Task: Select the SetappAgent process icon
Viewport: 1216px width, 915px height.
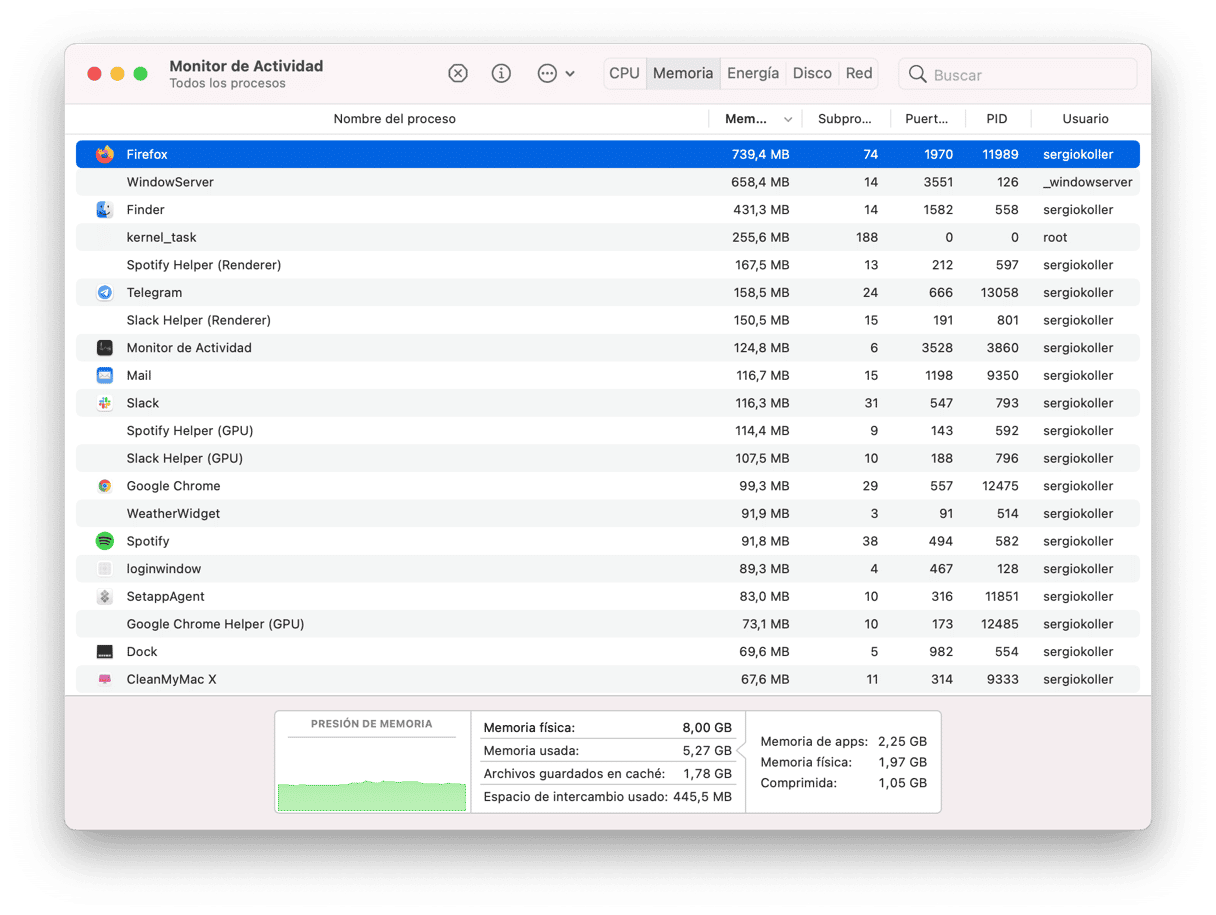Action: (105, 597)
